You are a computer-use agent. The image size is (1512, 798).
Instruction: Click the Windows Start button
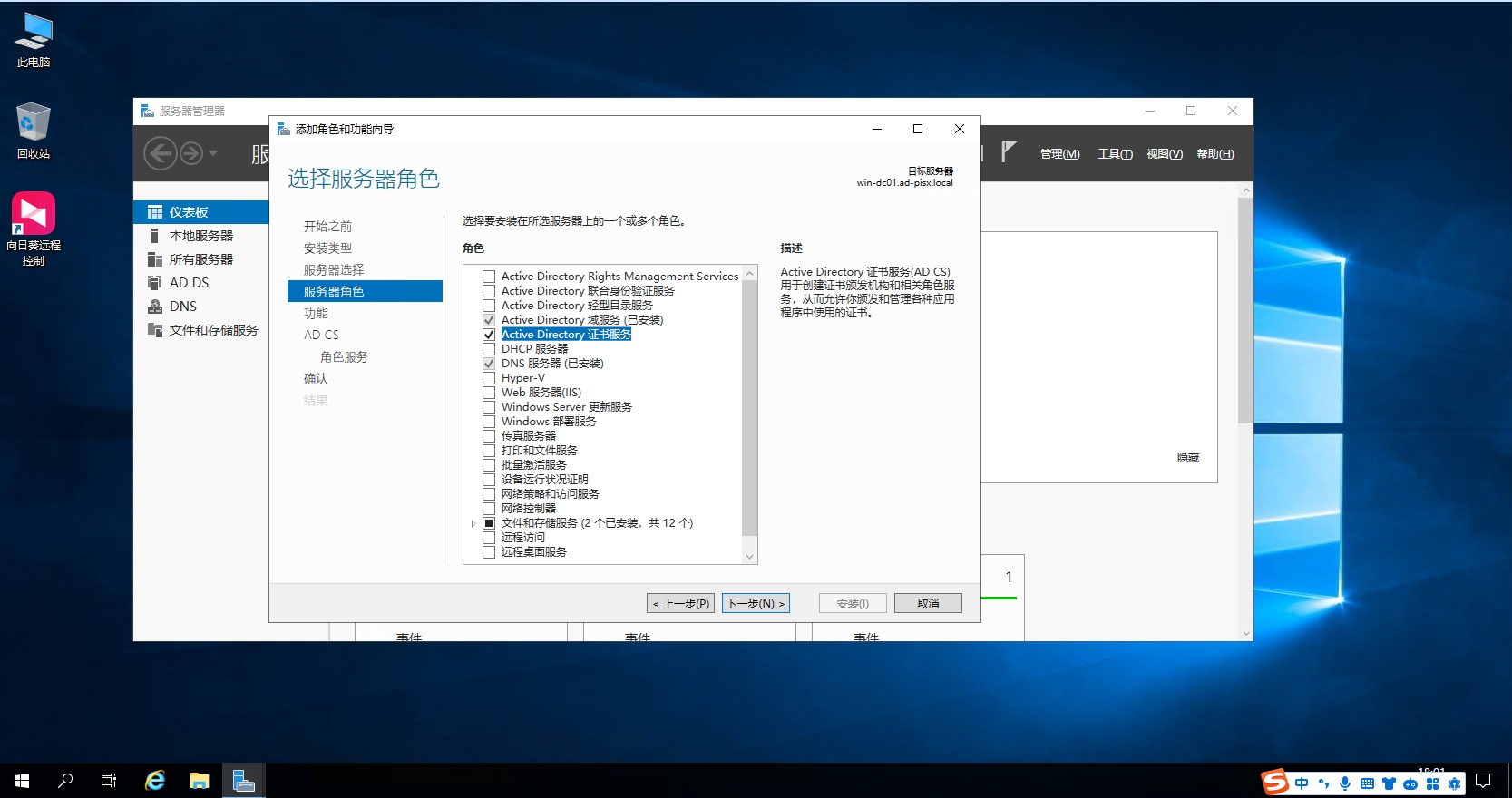pos(22,780)
